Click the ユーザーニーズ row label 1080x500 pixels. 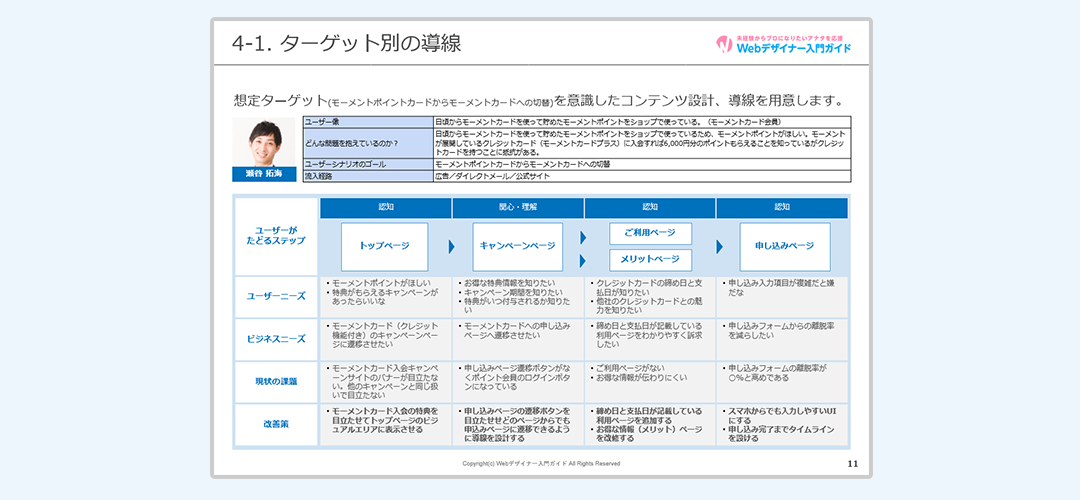point(276,297)
